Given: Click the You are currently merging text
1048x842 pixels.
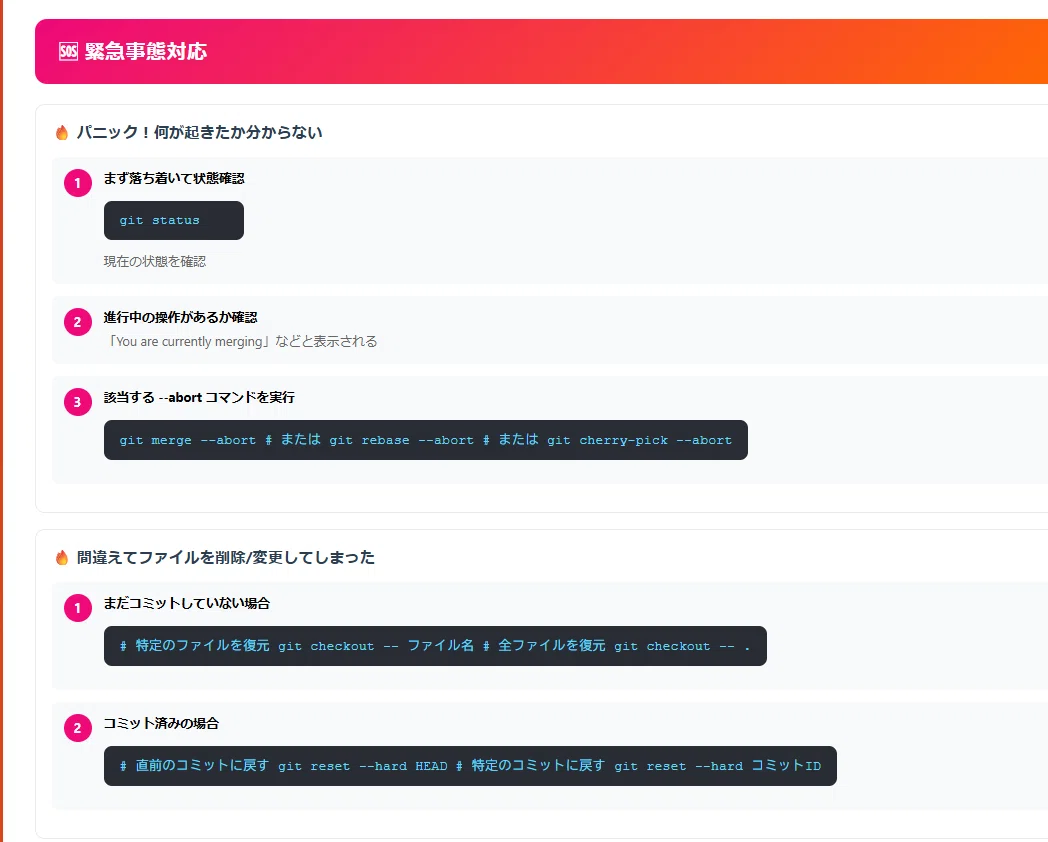Looking at the screenshot, I should tap(241, 341).
